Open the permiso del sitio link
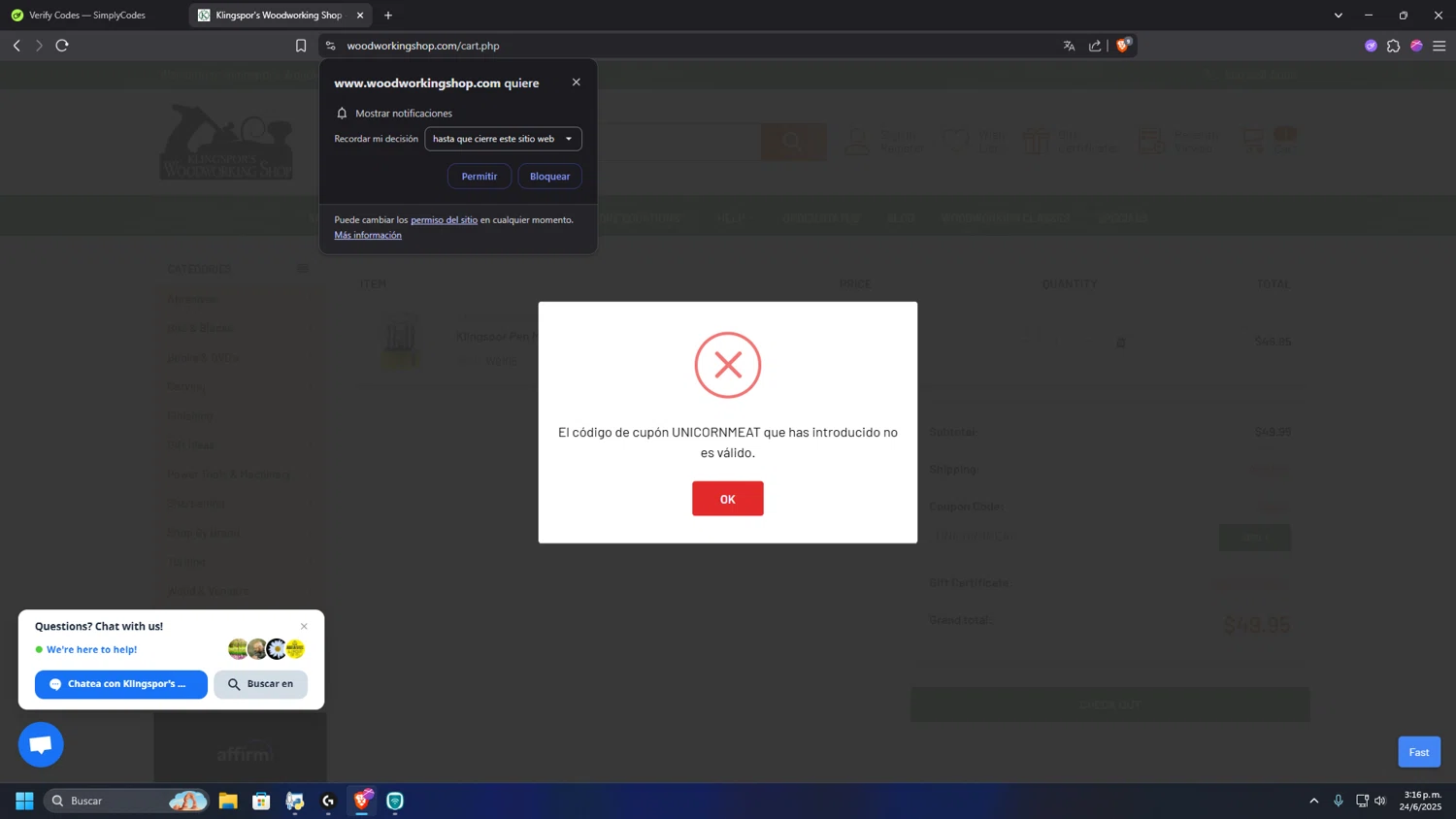 pos(444,220)
